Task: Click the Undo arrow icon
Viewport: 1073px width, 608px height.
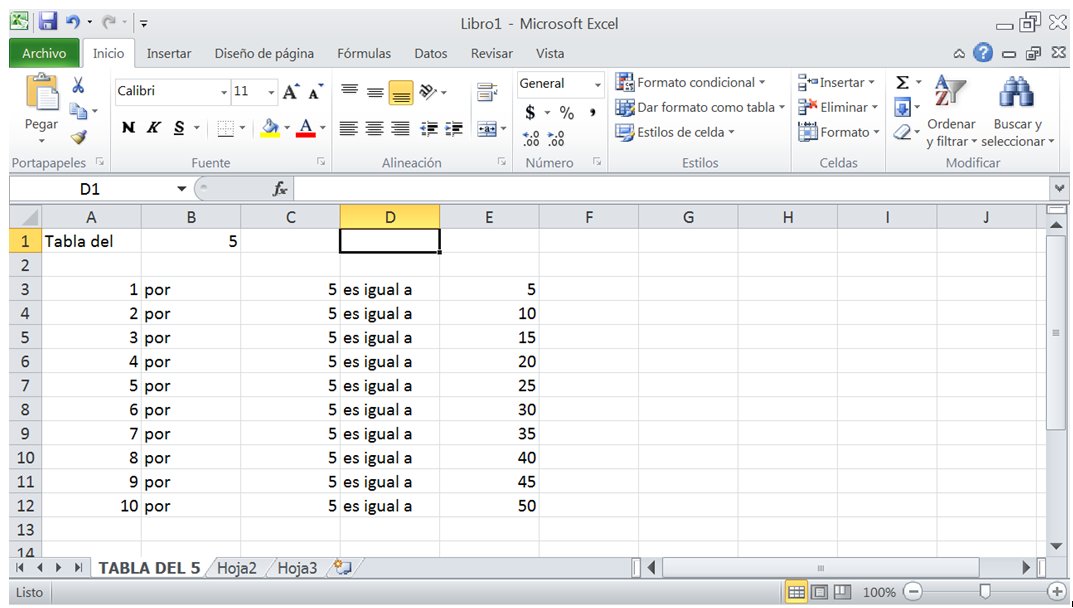Action: pyautogui.click(x=73, y=22)
